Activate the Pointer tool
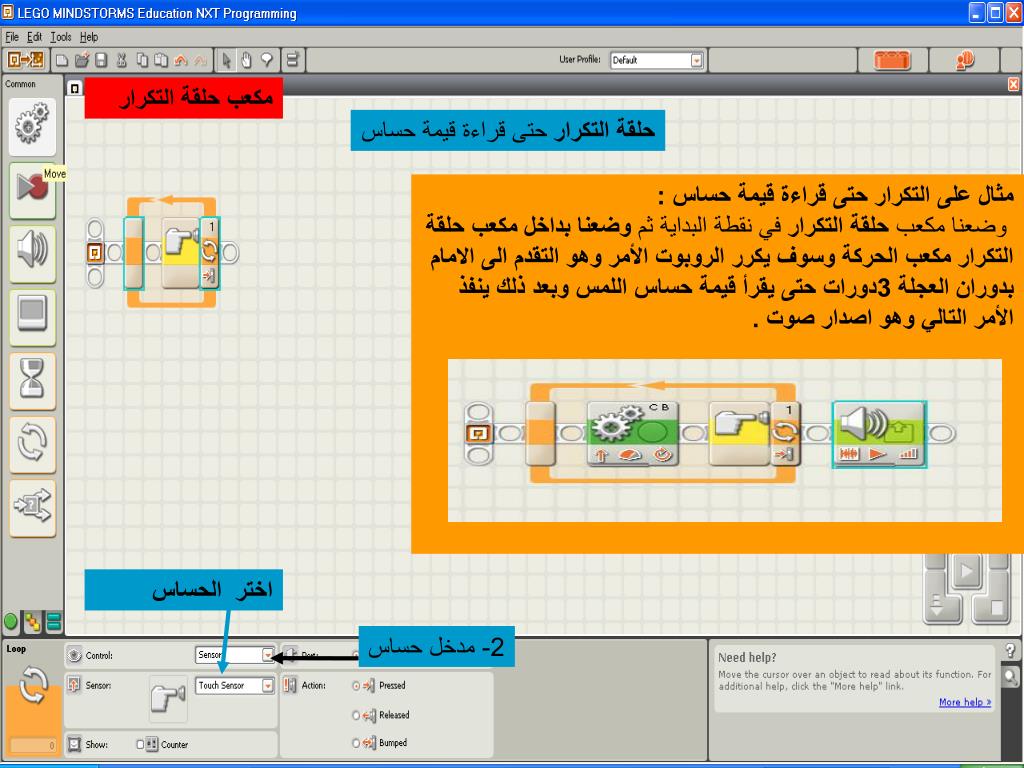Image resolution: width=1024 pixels, height=768 pixels. 227,61
